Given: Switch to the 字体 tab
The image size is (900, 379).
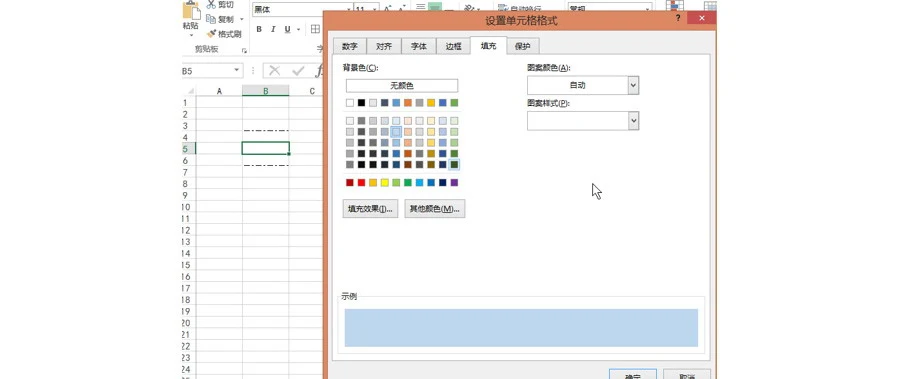Looking at the screenshot, I should coord(418,47).
